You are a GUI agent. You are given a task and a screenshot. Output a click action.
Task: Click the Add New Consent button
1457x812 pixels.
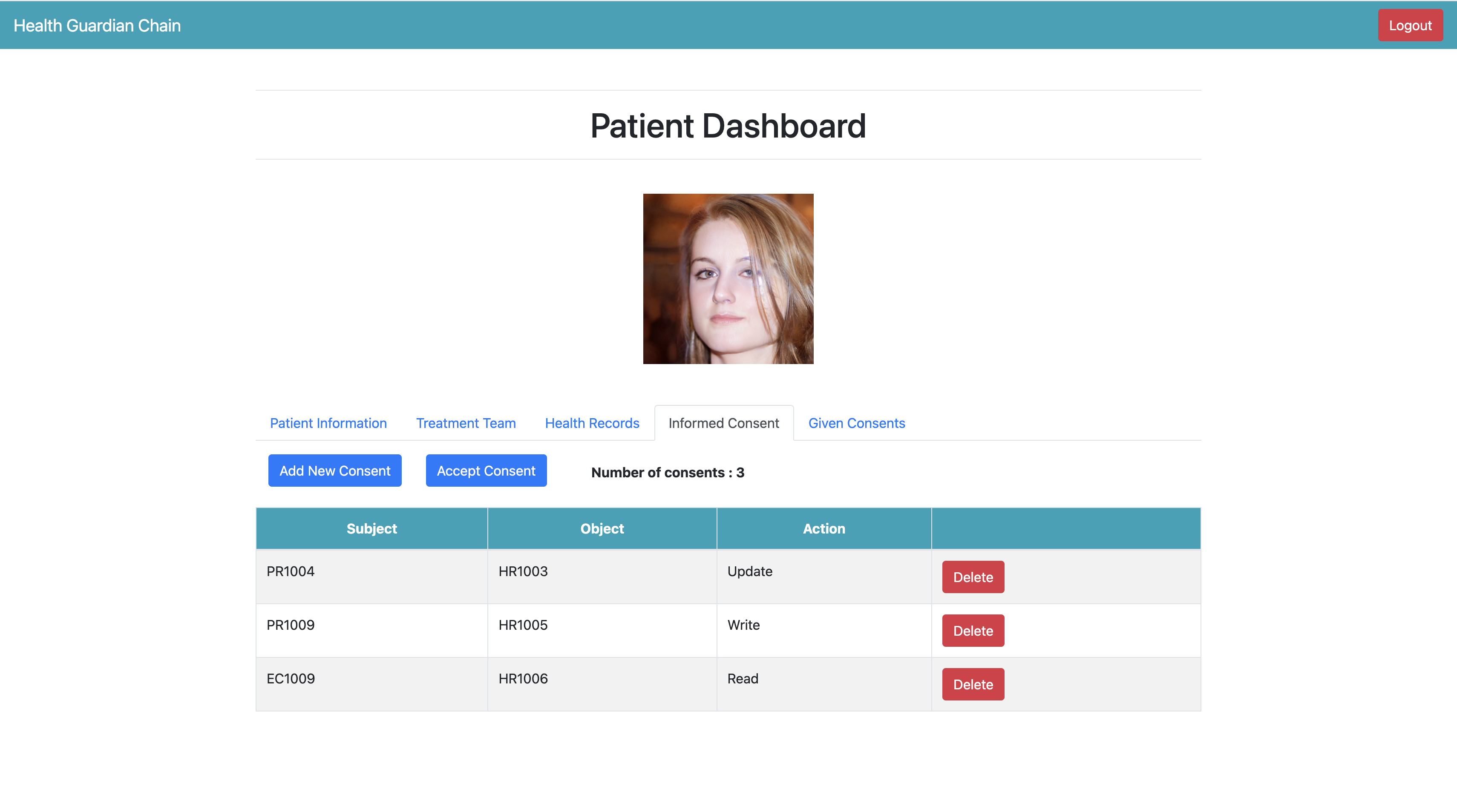click(335, 471)
